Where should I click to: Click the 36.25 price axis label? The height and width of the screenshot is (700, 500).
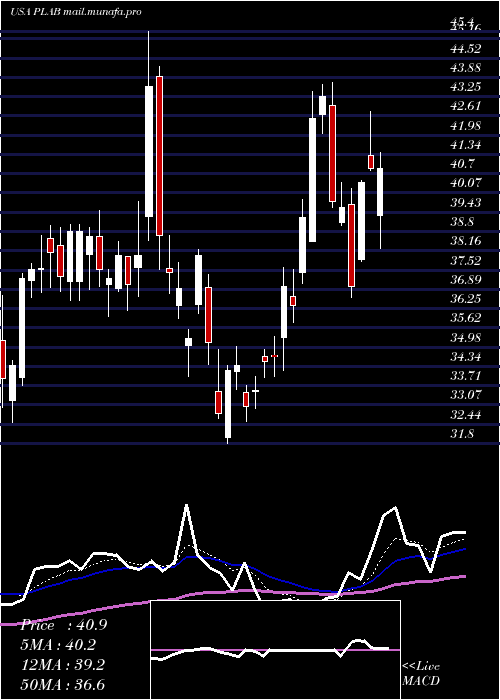(x=466, y=299)
